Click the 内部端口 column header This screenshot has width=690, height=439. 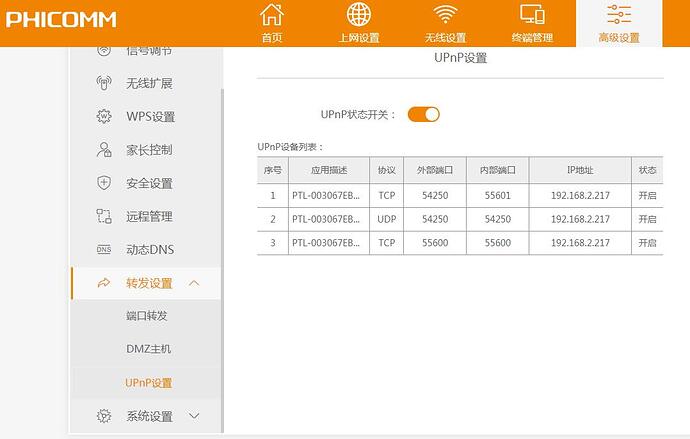coord(498,170)
